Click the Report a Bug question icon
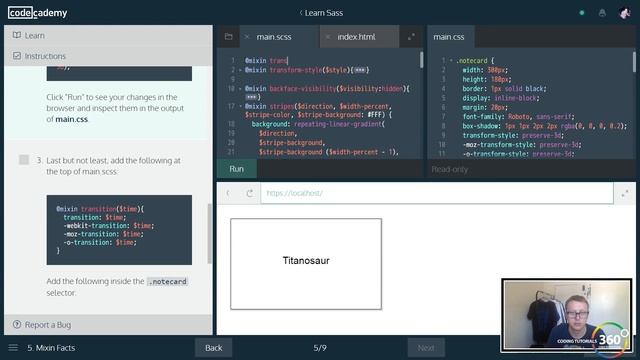The image size is (640, 360). 17,324
